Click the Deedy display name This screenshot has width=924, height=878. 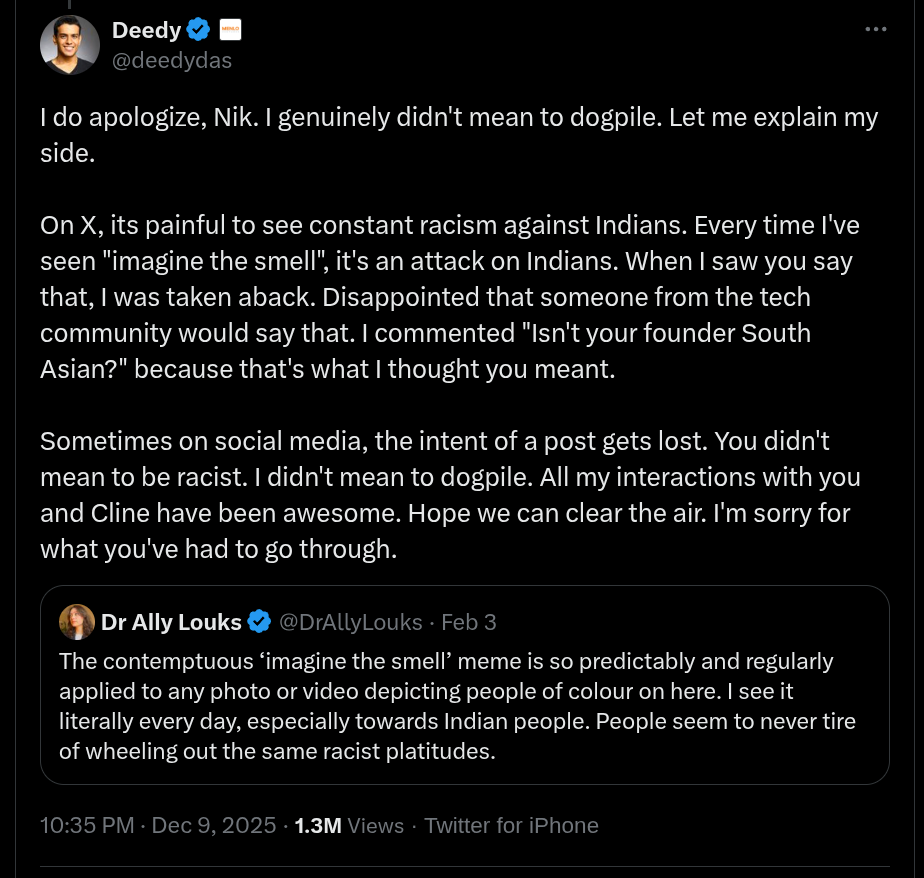tap(146, 30)
